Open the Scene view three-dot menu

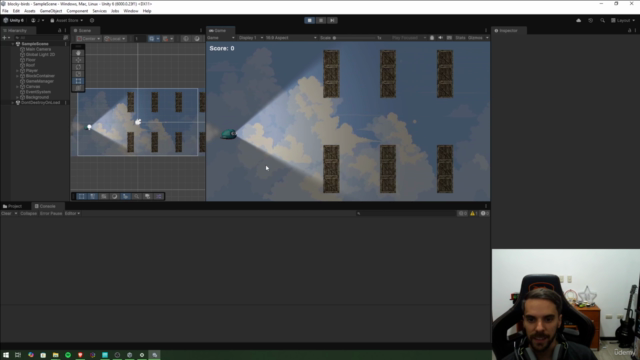click(201, 31)
